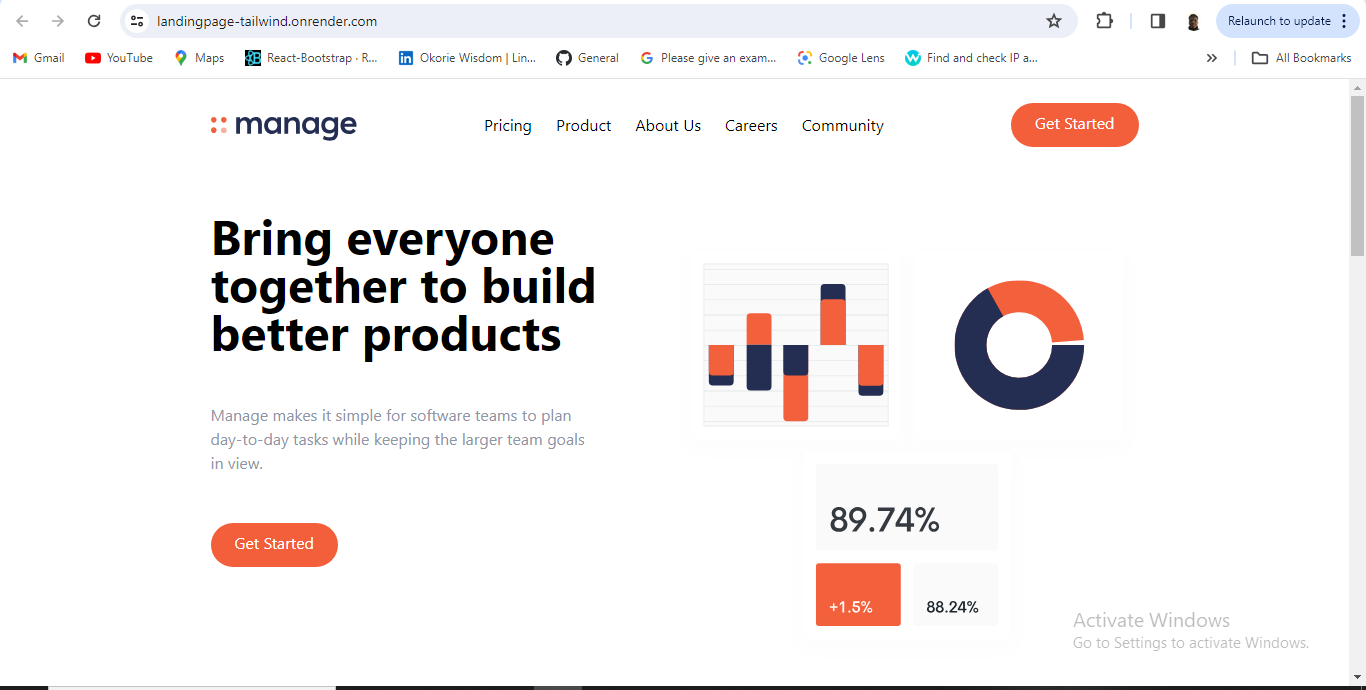Click the hero Get Started button
The image size is (1366, 690).
[x=274, y=545]
